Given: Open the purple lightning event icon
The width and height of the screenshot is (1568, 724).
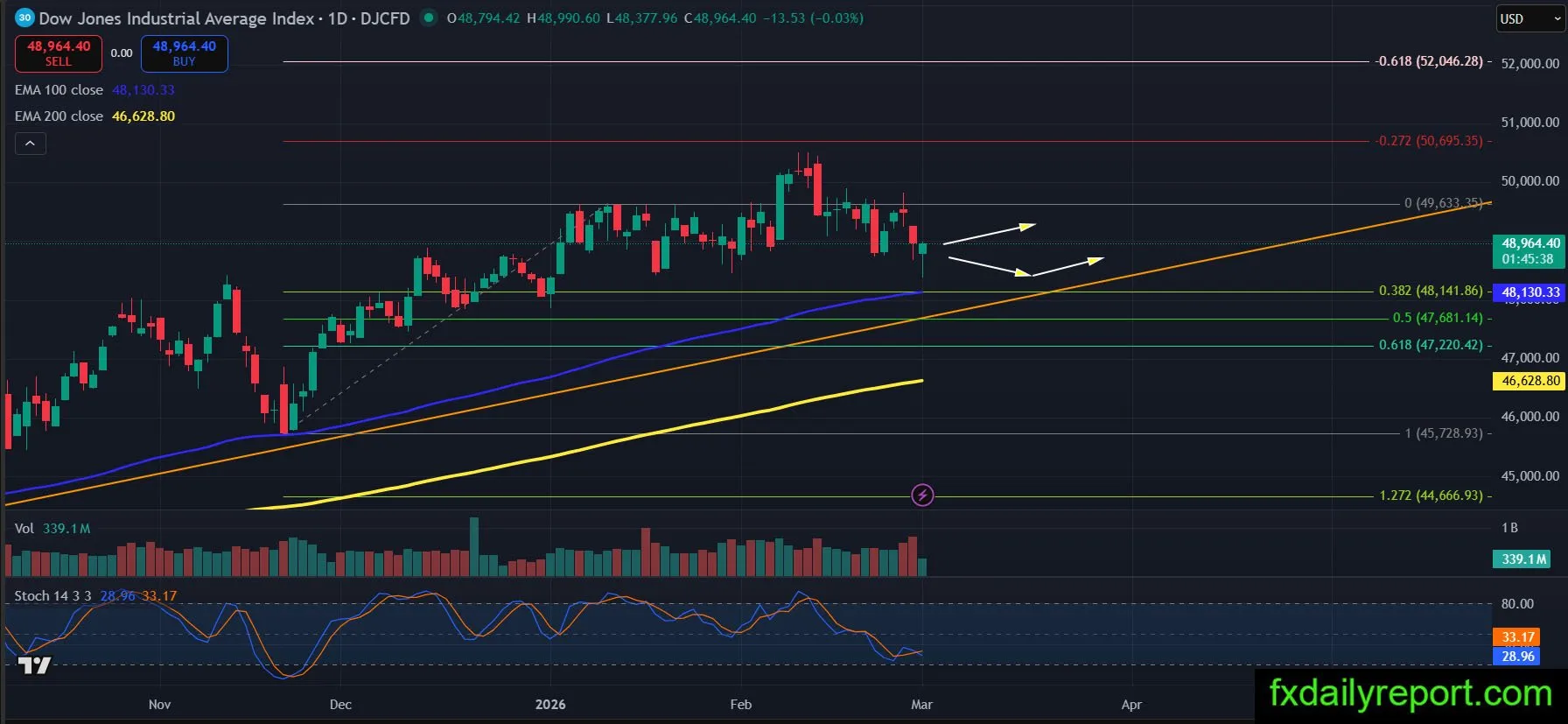Looking at the screenshot, I should (922, 496).
